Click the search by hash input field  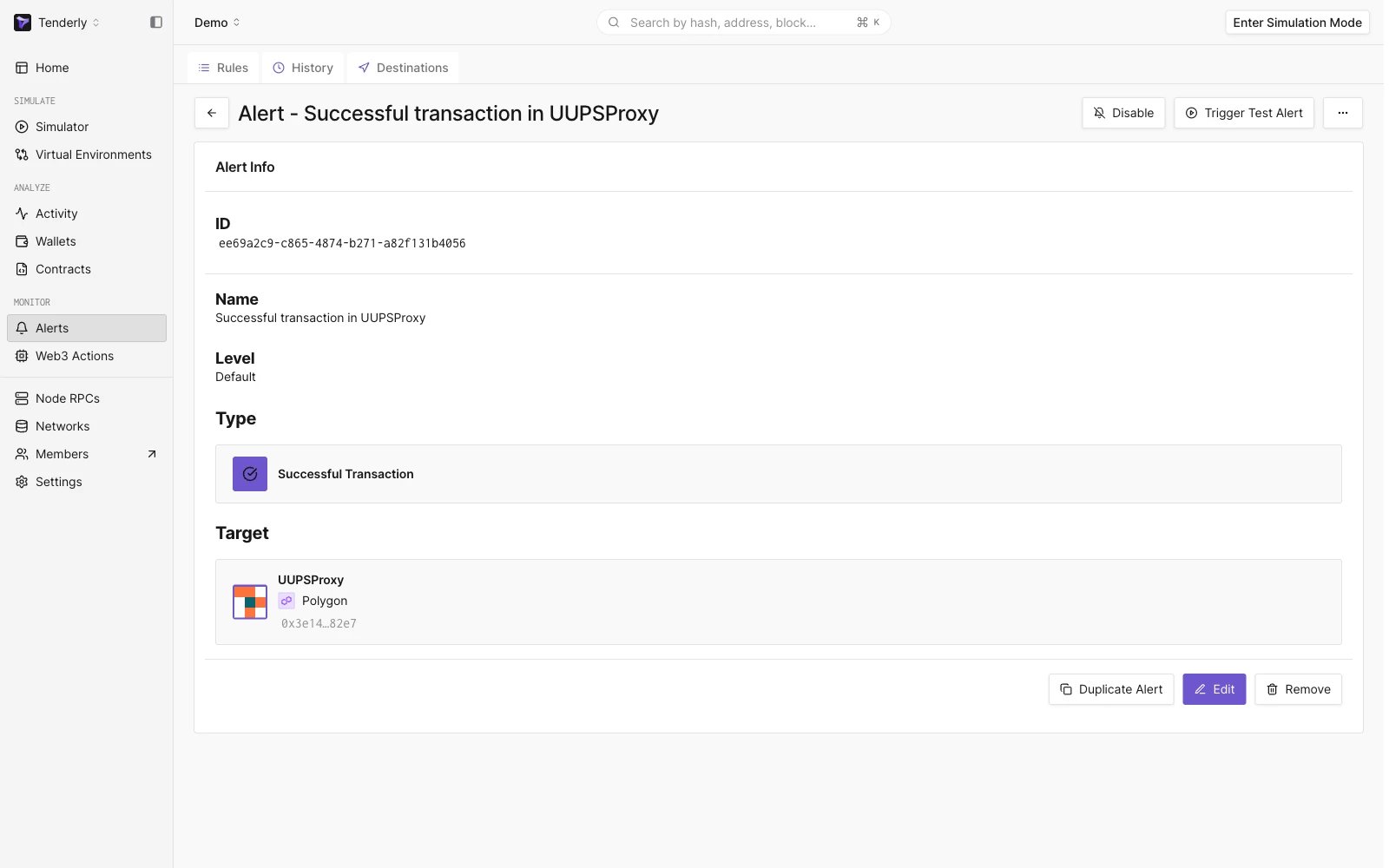[743, 23]
